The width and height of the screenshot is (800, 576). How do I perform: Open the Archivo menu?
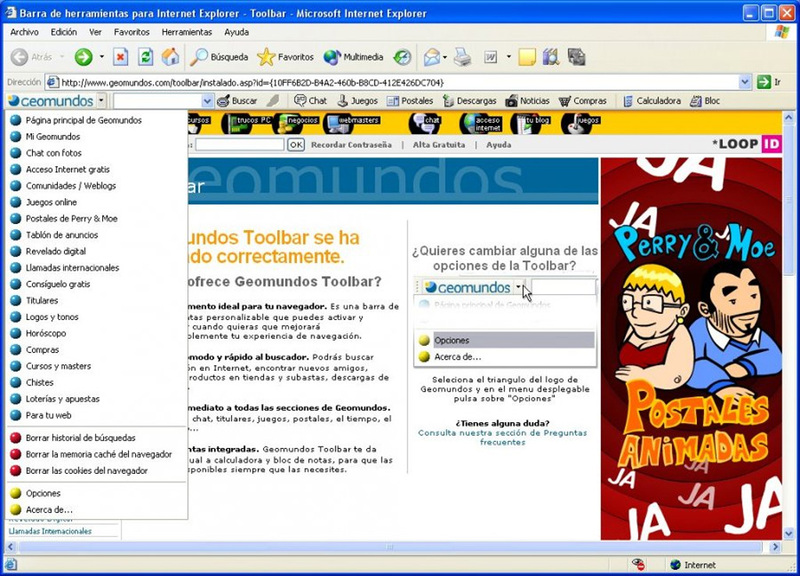pos(24,32)
